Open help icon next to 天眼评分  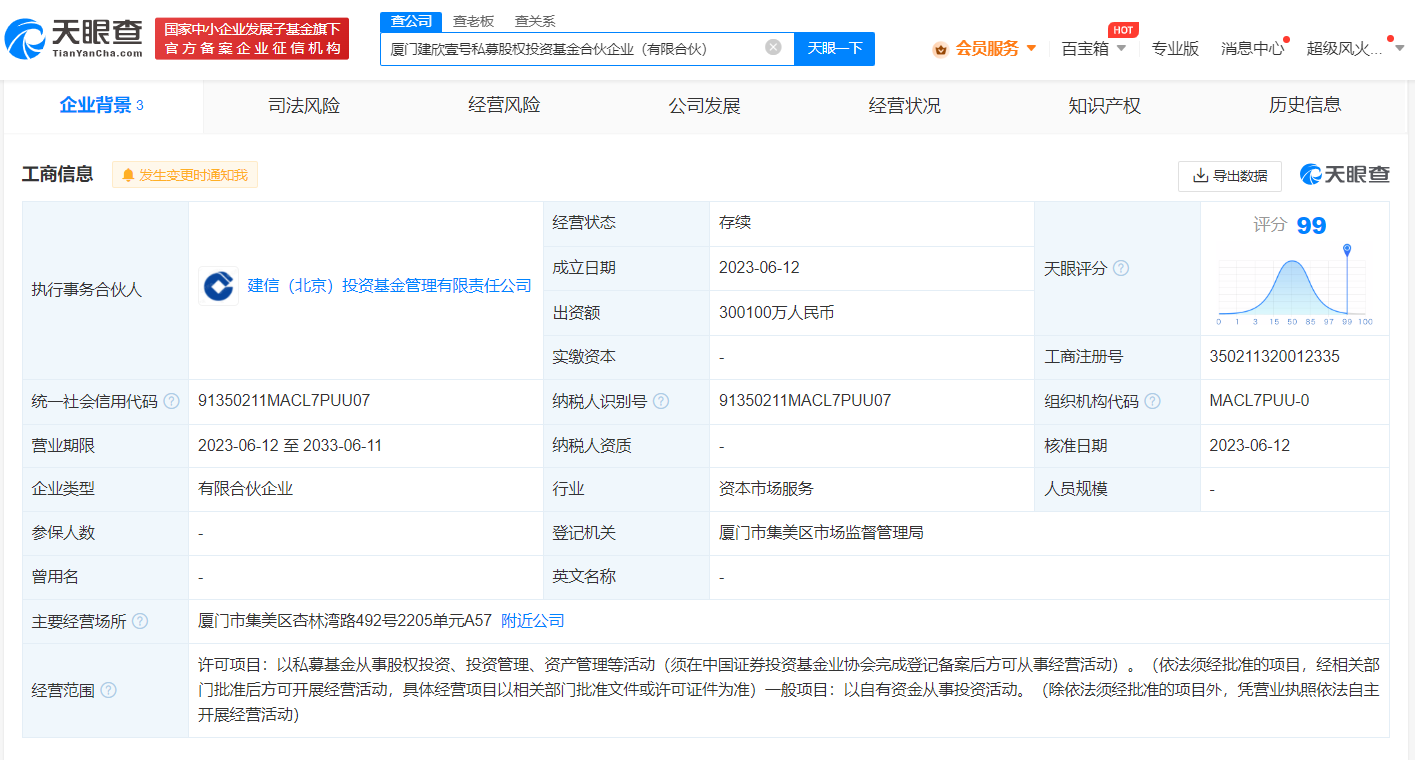1121,268
